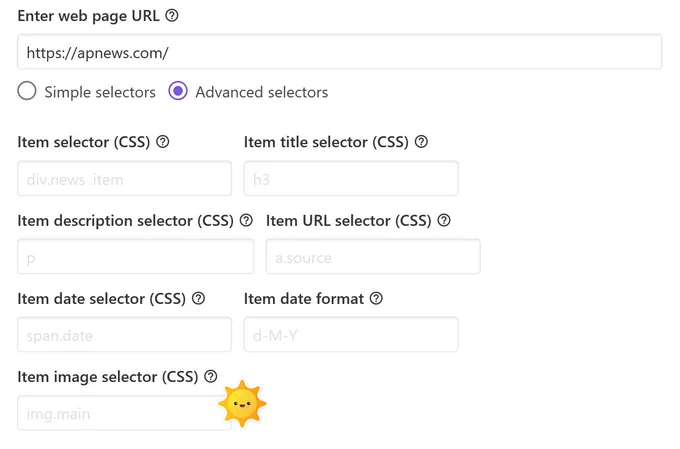Screen dimensions: 680x449
Task: Show help for Item title selector (CSS)
Action: 421,141
